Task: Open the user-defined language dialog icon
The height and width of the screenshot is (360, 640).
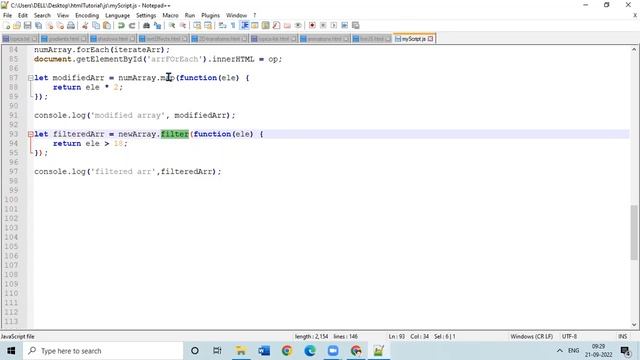Action: click(x=255, y=25)
